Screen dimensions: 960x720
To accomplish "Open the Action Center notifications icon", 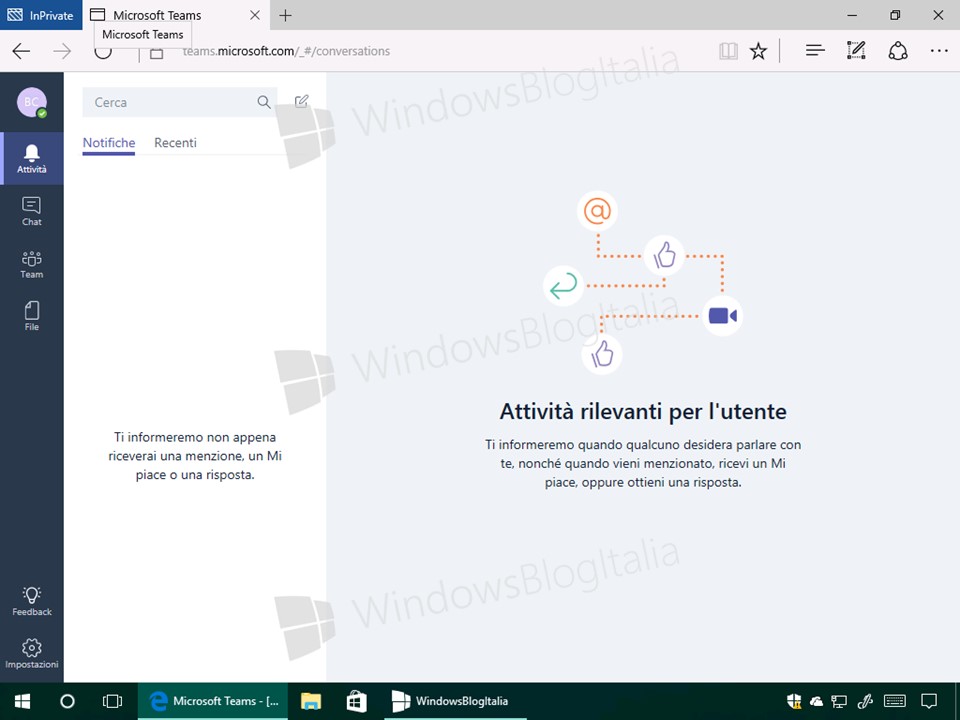I will coord(929,701).
